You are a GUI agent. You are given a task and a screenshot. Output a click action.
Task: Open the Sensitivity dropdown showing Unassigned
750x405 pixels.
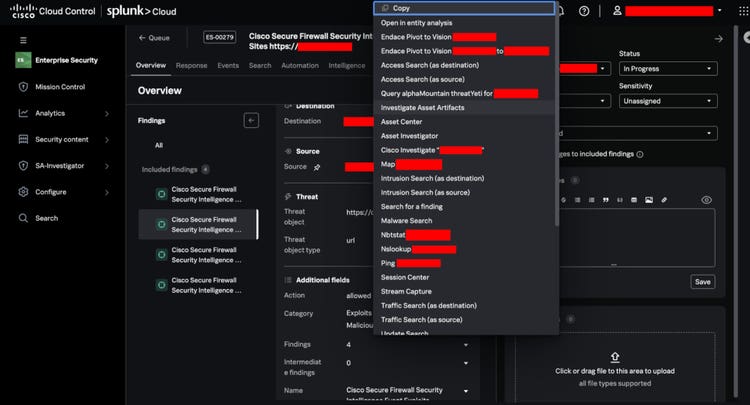click(x=668, y=101)
